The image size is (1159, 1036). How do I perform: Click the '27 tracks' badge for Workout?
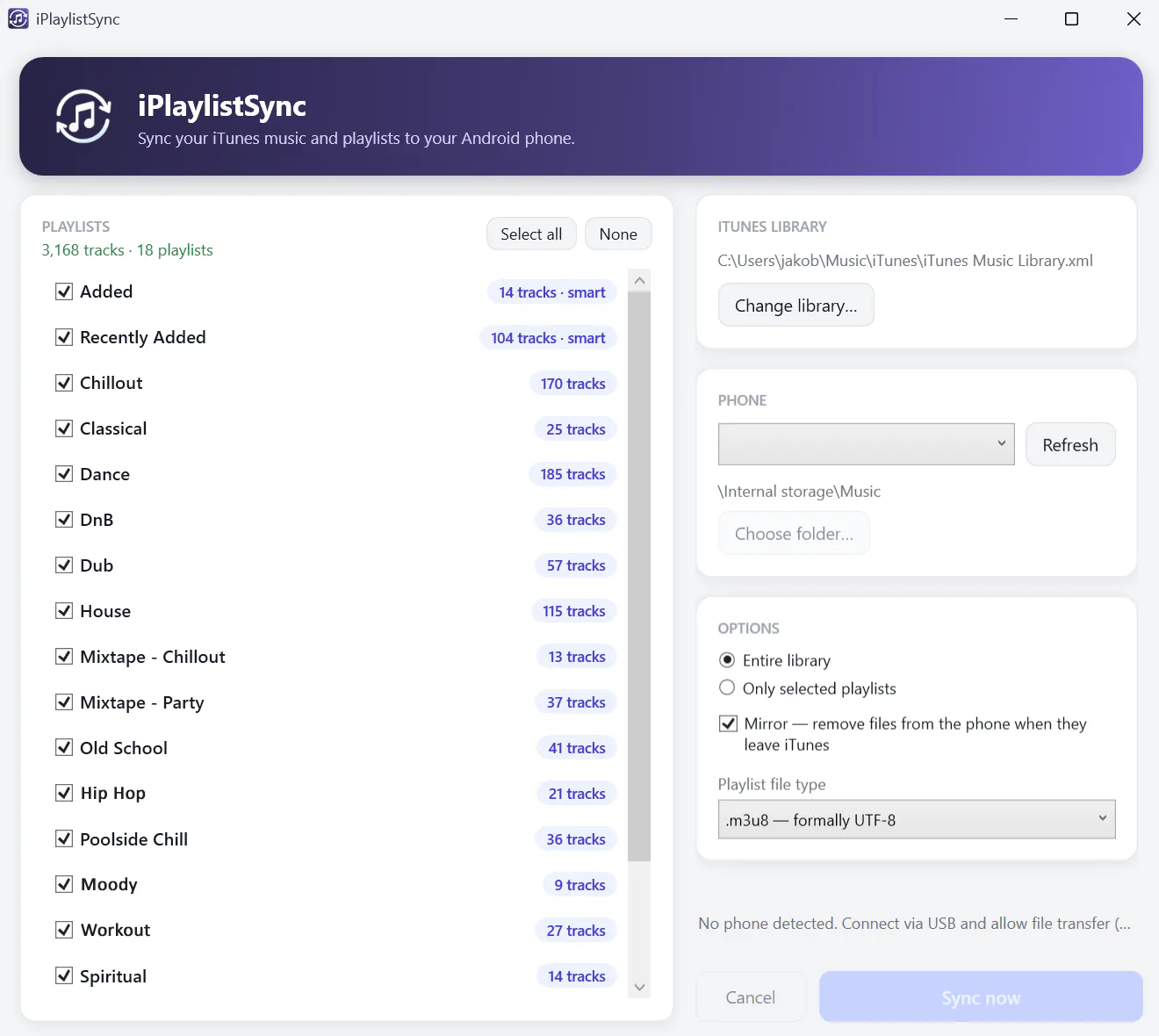click(576, 931)
